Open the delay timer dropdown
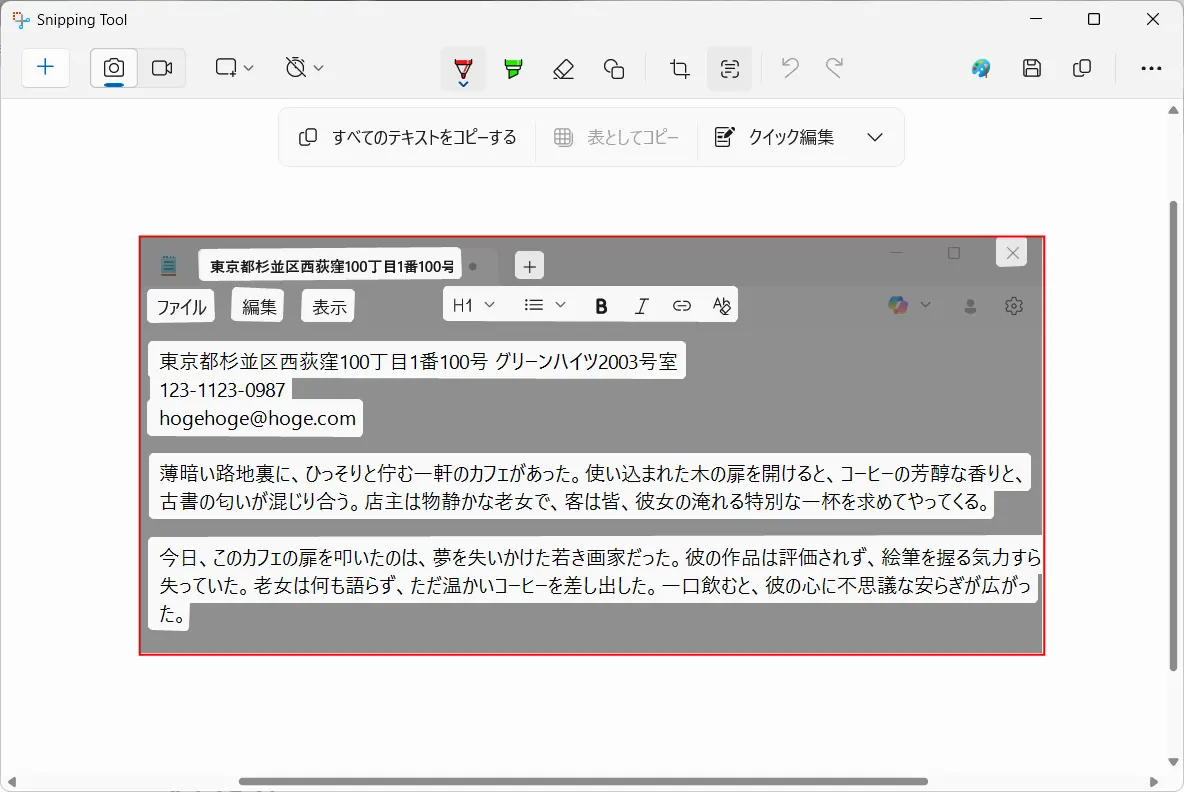This screenshot has width=1184, height=792. pyautogui.click(x=304, y=68)
